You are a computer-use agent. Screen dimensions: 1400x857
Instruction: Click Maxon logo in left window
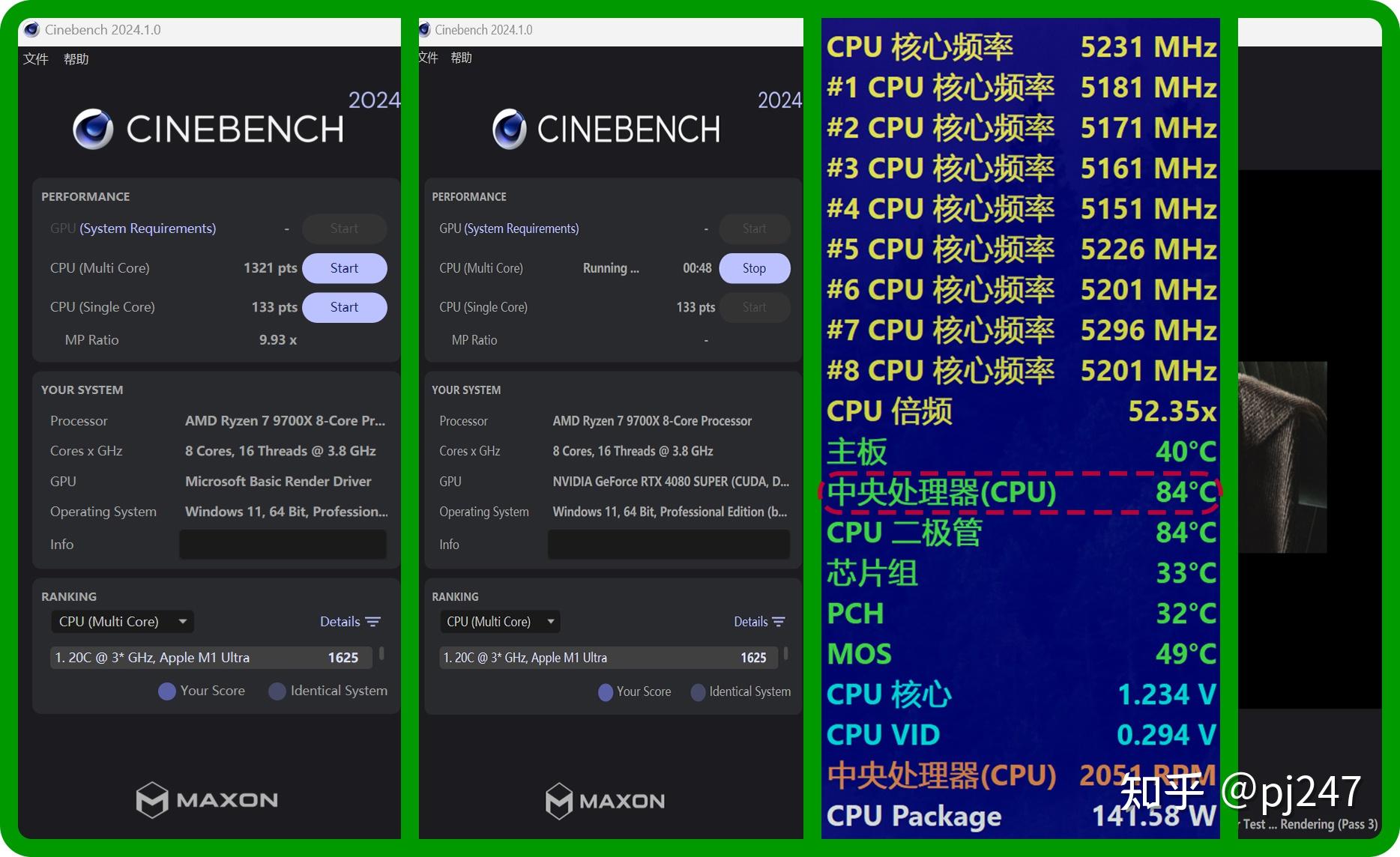[207, 800]
